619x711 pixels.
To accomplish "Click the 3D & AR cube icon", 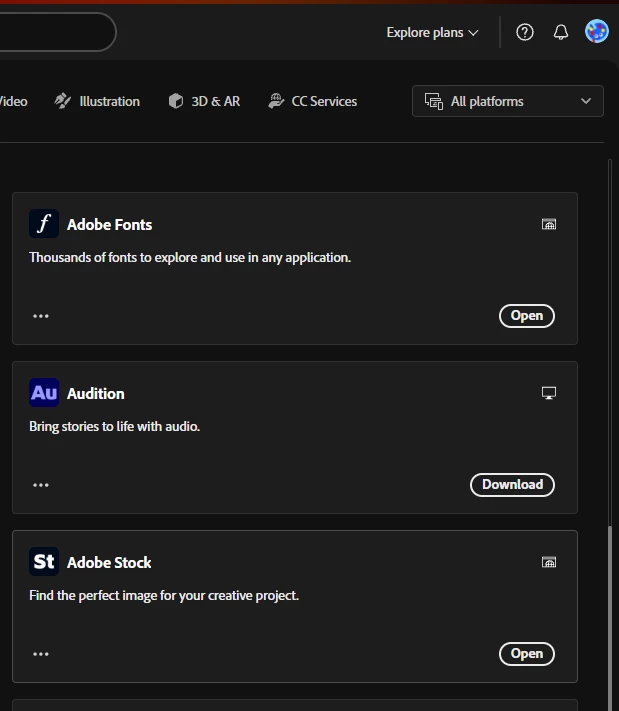I will [x=176, y=101].
